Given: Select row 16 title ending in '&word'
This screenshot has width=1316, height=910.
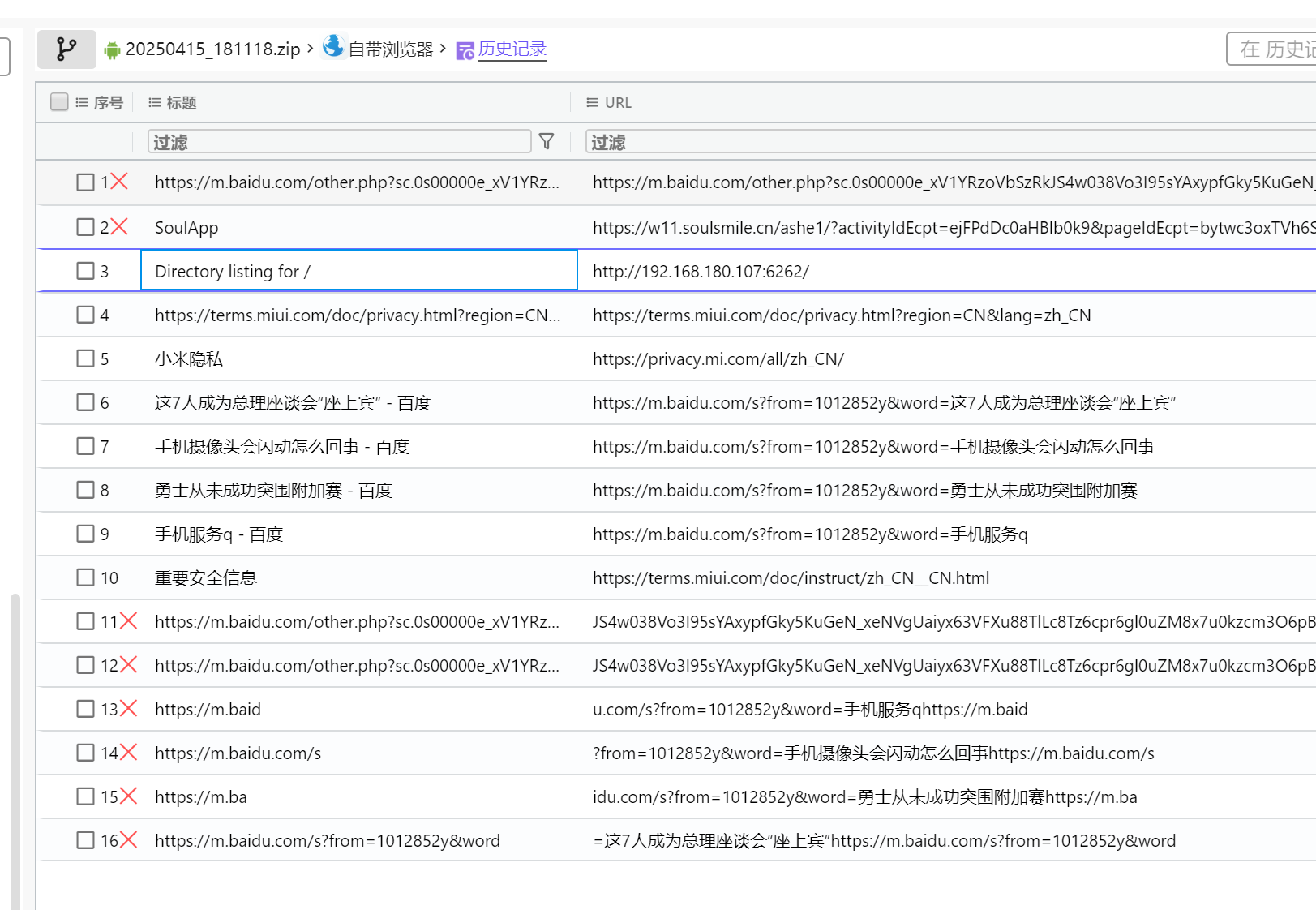Looking at the screenshot, I should 328,841.
